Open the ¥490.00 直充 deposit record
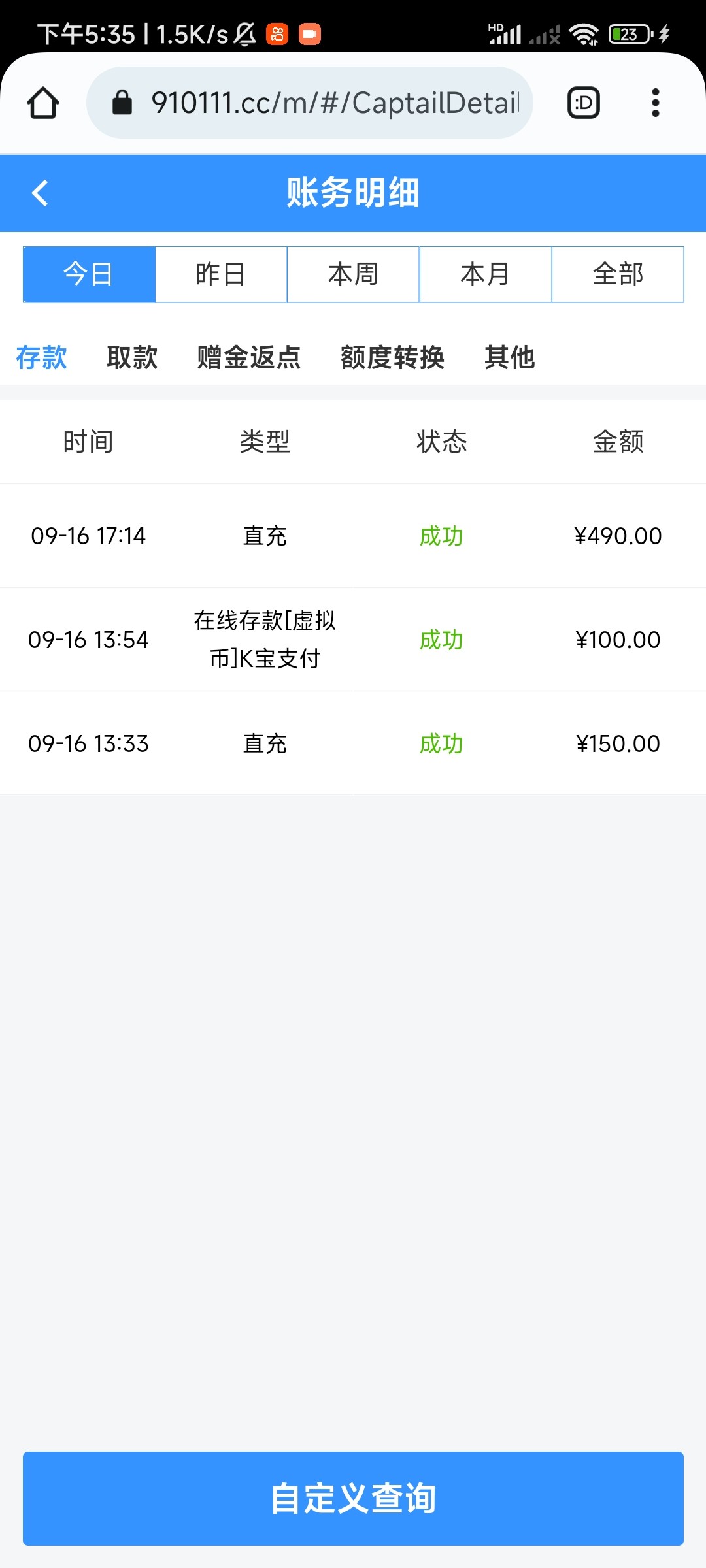Screen dimensions: 706x1568 click(353, 536)
